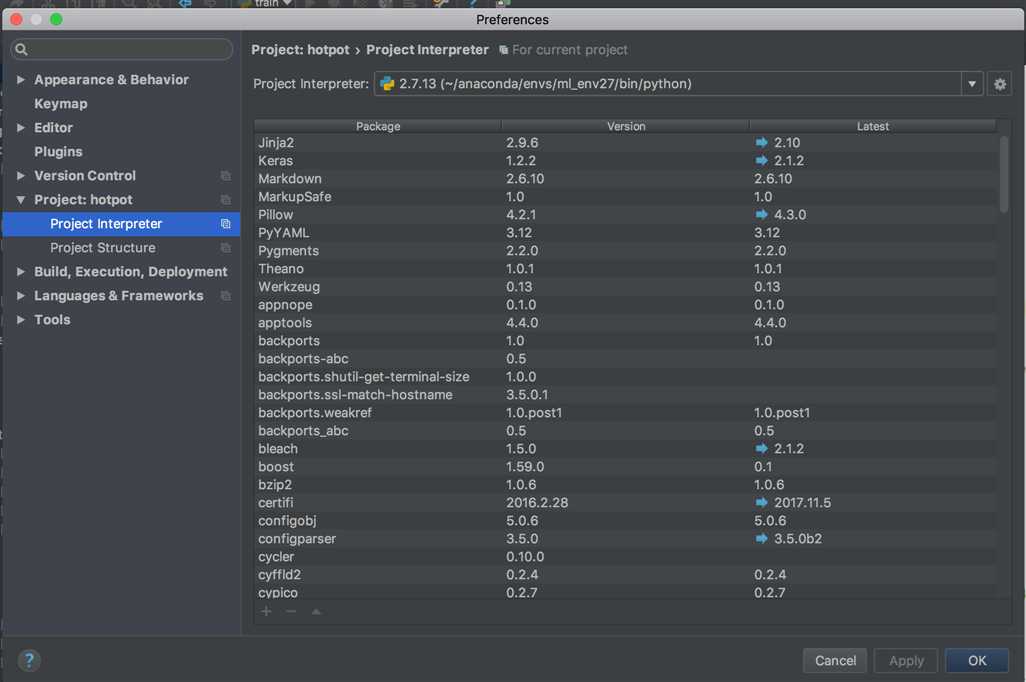1026x682 pixels.
Task: Click the update arrow for certifi
Action: [x=761, y=502]
